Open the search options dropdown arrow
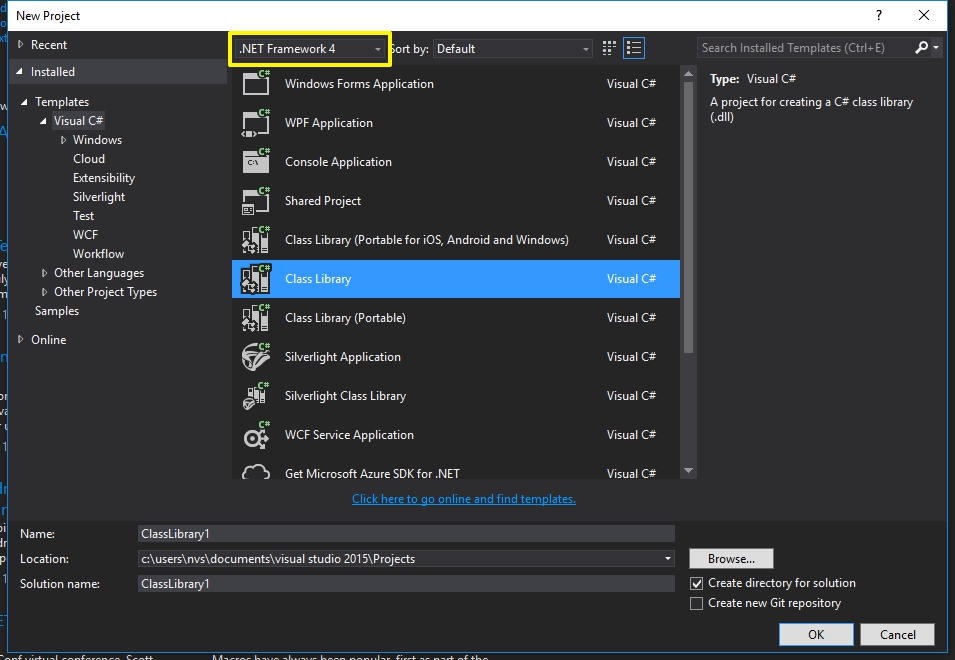Viewport: 955px width, 660px height. [936, 47]
